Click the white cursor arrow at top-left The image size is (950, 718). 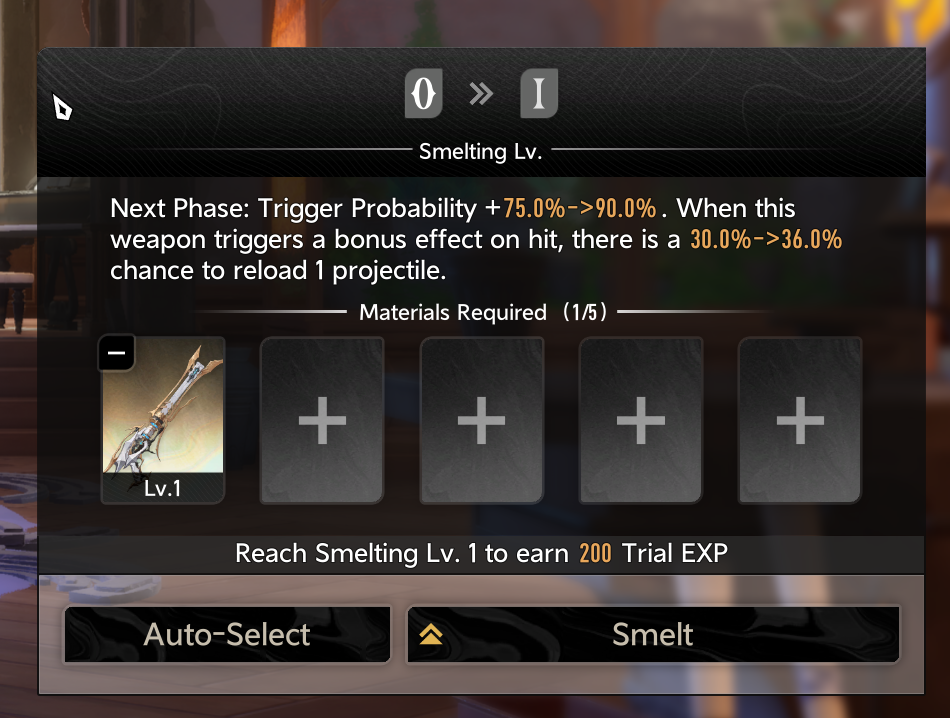tap(61, 107)
